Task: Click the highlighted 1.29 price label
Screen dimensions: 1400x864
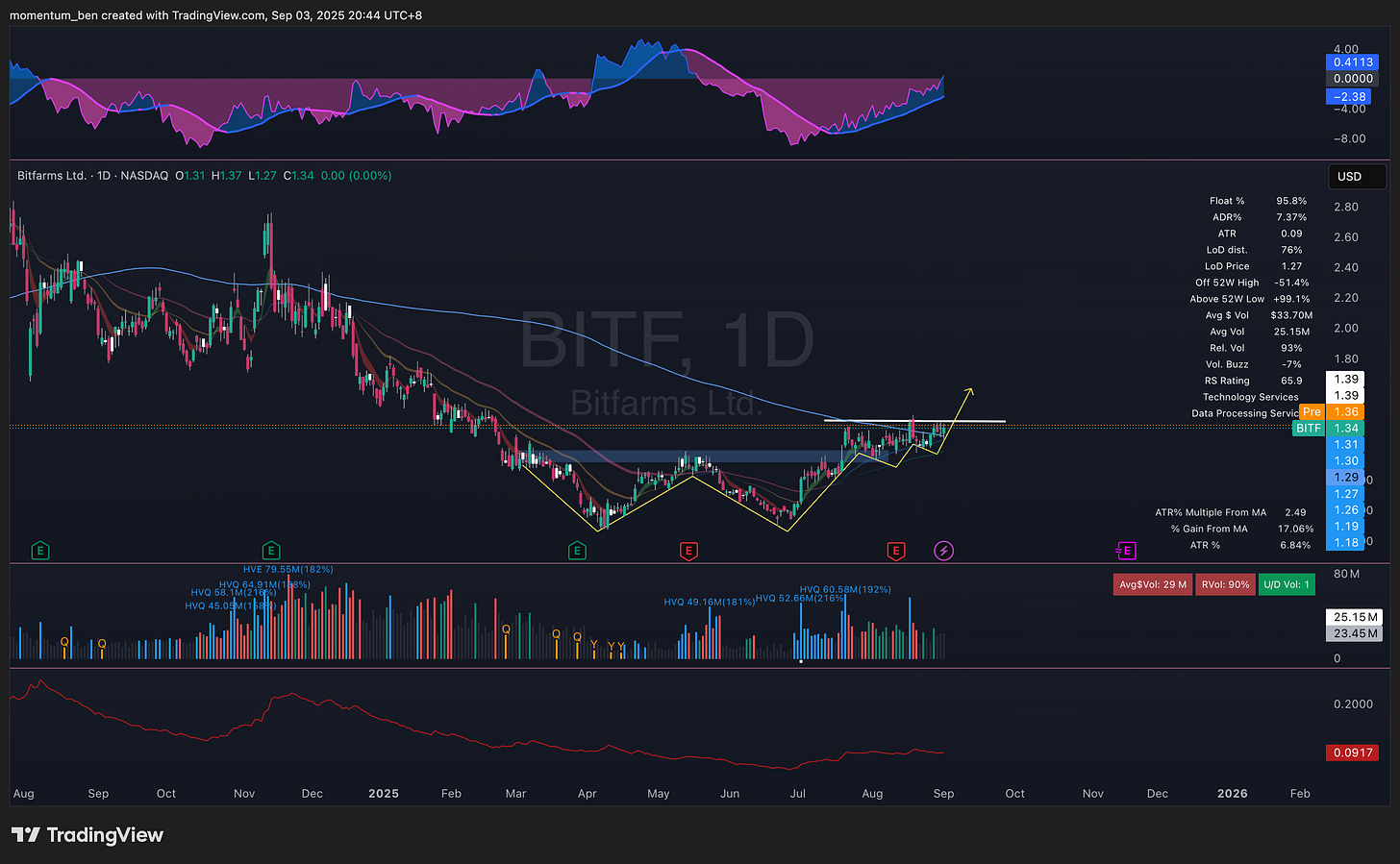Action: (1345, 477)
